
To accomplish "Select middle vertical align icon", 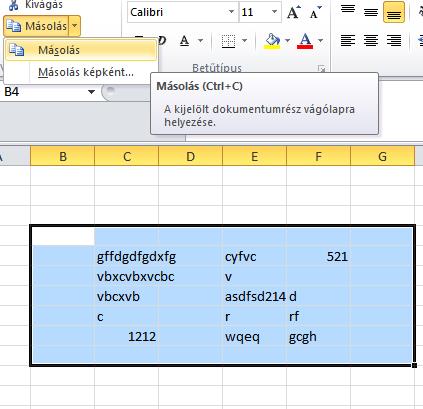I will (371, 12).
